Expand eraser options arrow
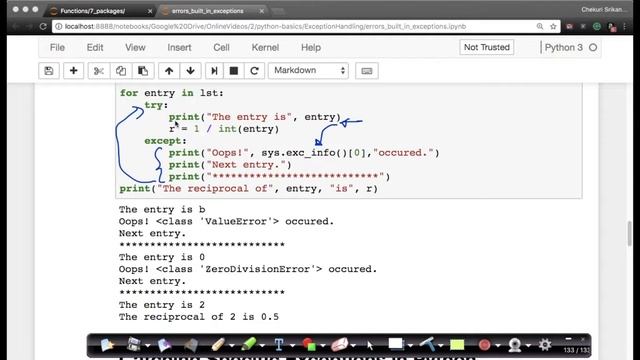 (x=353, y=346)
